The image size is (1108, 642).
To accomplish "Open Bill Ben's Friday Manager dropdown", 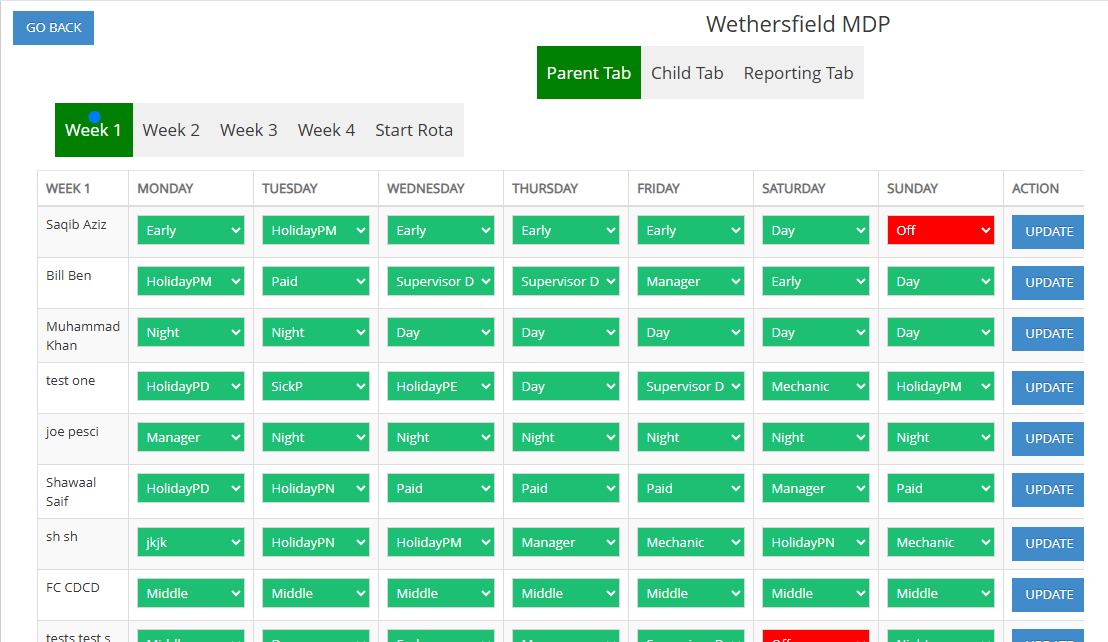I will pyautogui.click(x=690, y=282).
